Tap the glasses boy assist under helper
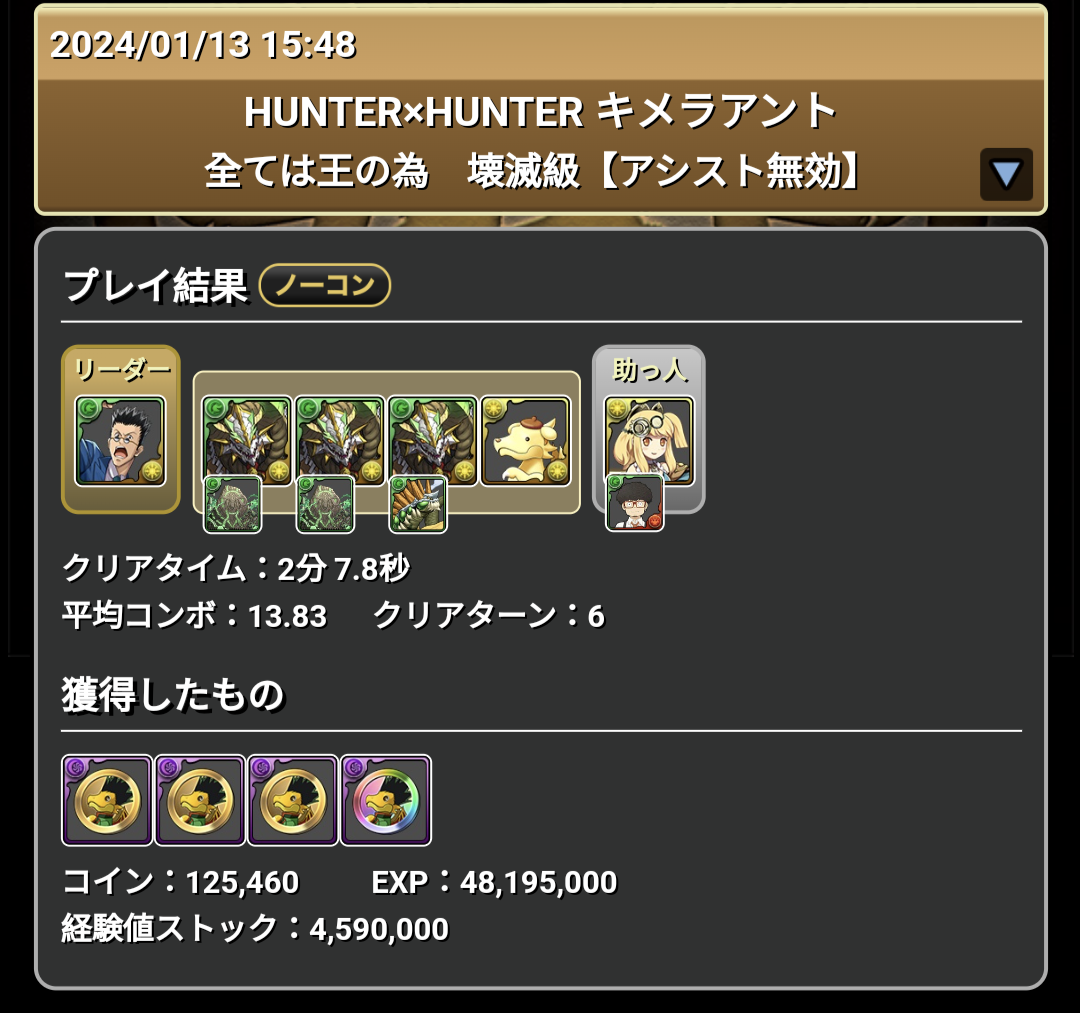 pos(634,503)
